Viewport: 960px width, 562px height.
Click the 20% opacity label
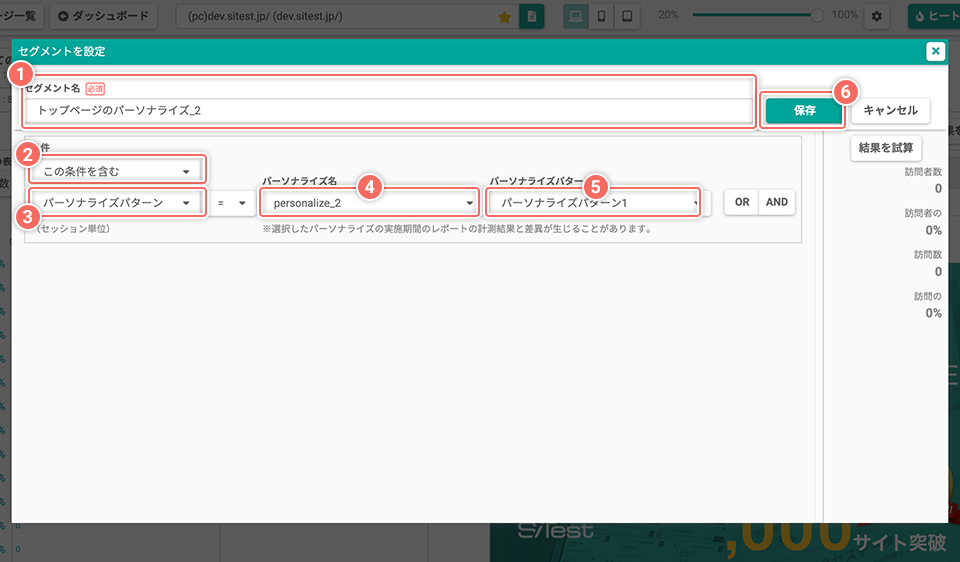tap(668, 15)
